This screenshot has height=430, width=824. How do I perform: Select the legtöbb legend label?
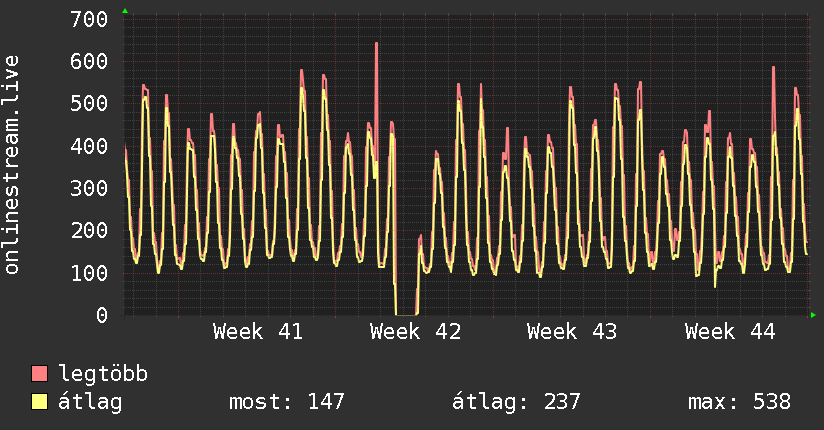click(103, 374)
